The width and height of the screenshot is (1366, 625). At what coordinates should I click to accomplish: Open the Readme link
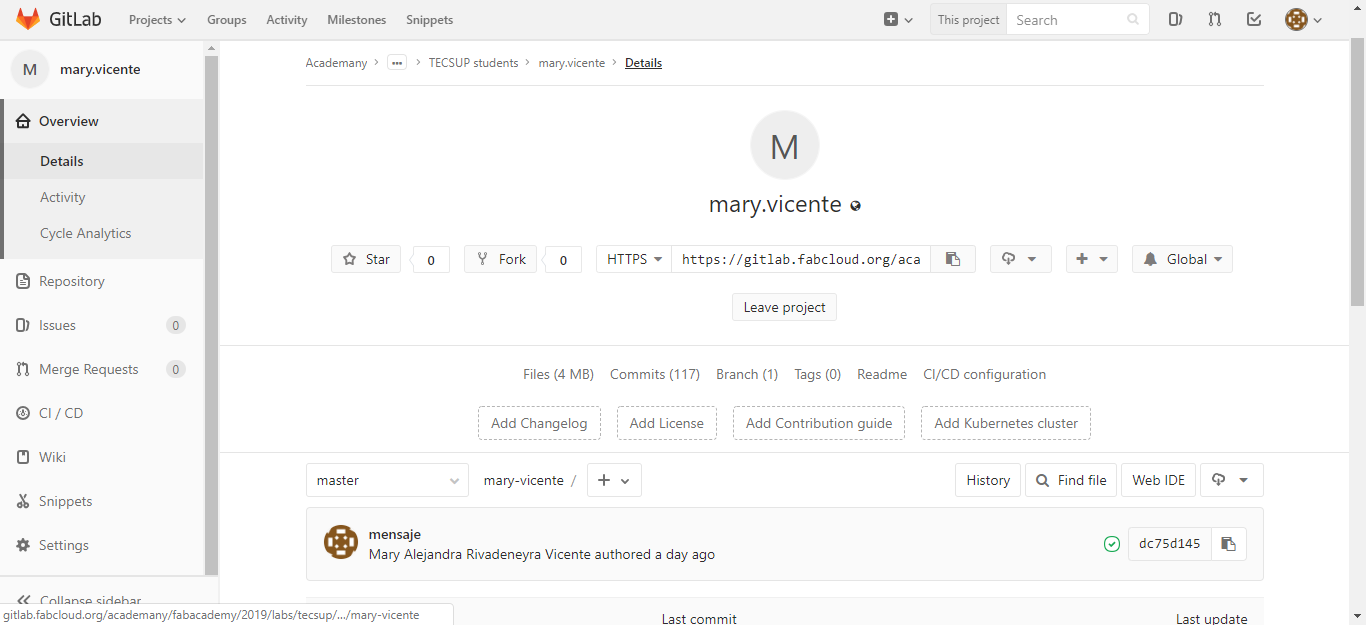[882, 374]
